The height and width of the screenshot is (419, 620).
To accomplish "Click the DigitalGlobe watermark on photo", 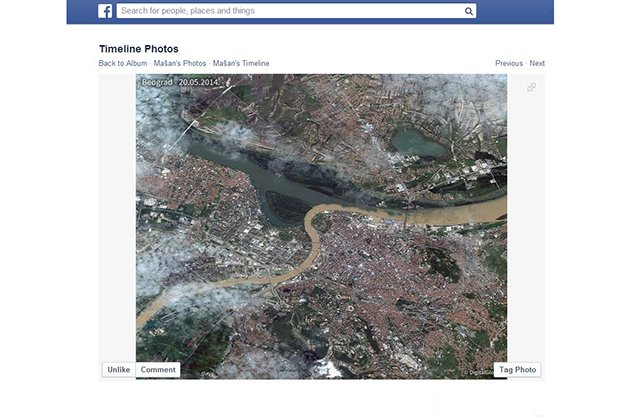I will click(x=480, y=373).
